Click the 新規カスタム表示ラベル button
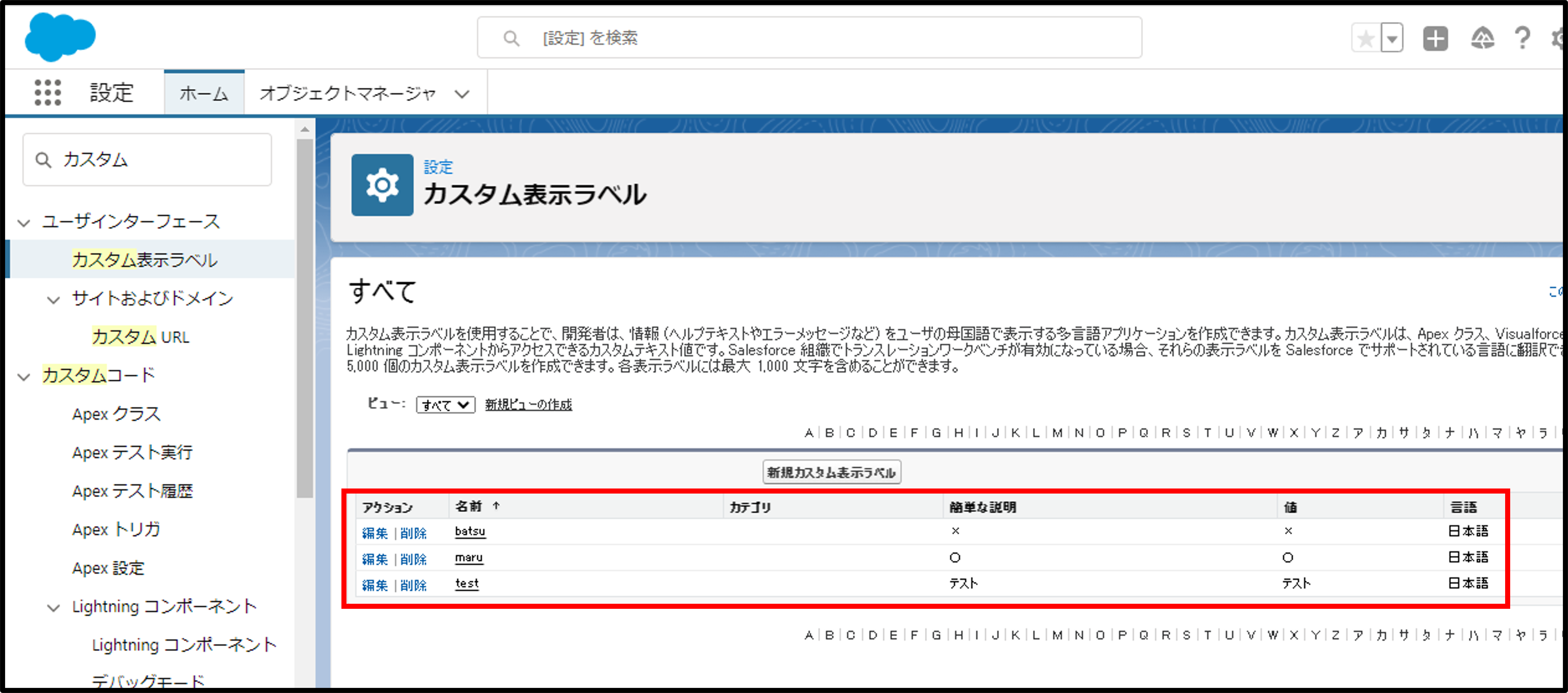 (x=831, y=472)
